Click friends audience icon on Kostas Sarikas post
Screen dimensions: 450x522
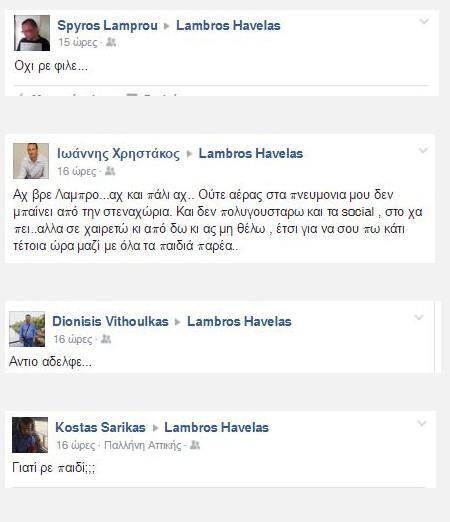(x=195, y=445)
